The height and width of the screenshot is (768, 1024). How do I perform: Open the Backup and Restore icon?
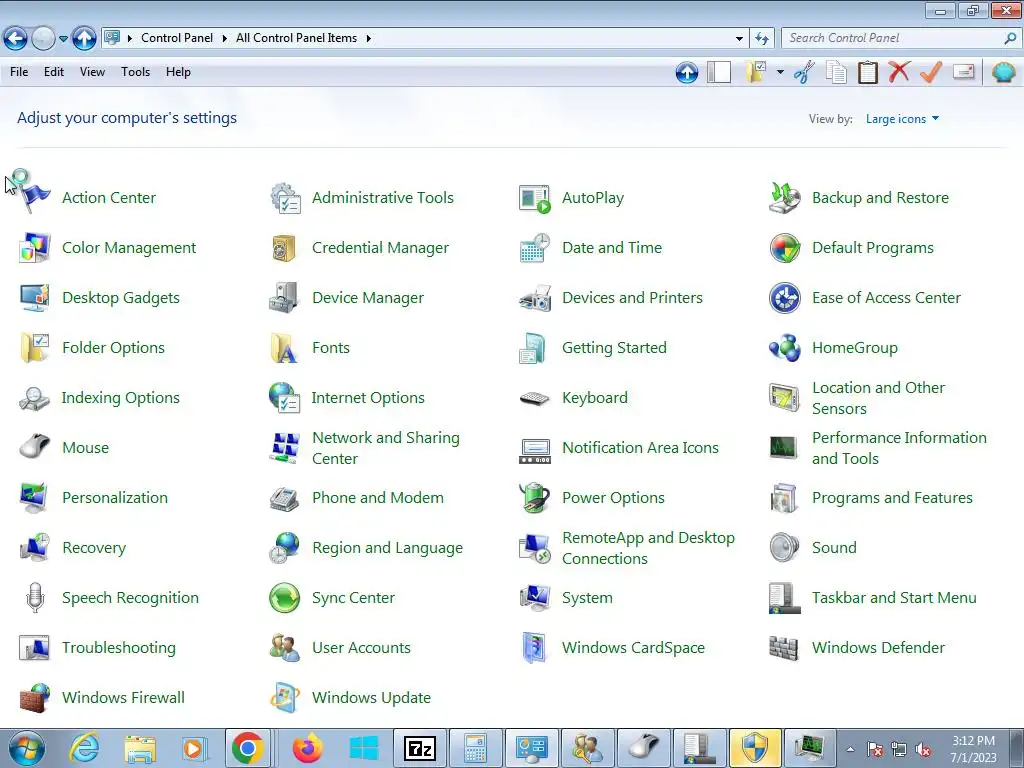tap(784, 198)
